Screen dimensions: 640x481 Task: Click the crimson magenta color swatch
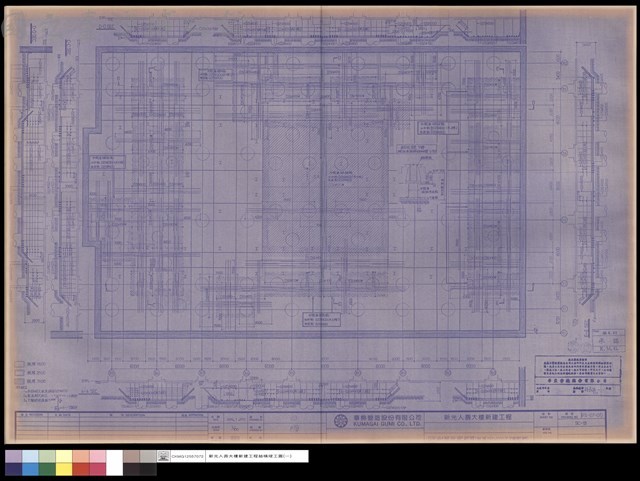(x=97, y=469)
